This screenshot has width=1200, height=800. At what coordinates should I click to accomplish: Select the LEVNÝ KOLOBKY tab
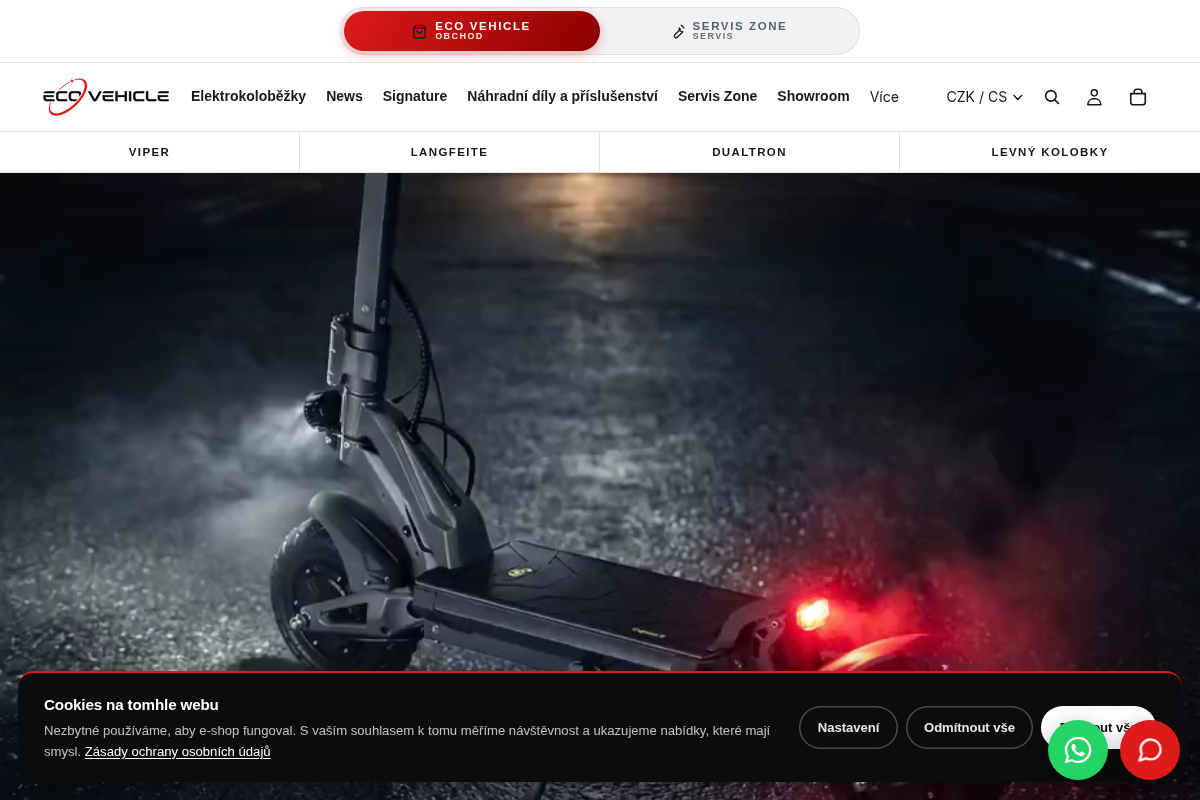tap(1050, 152)
